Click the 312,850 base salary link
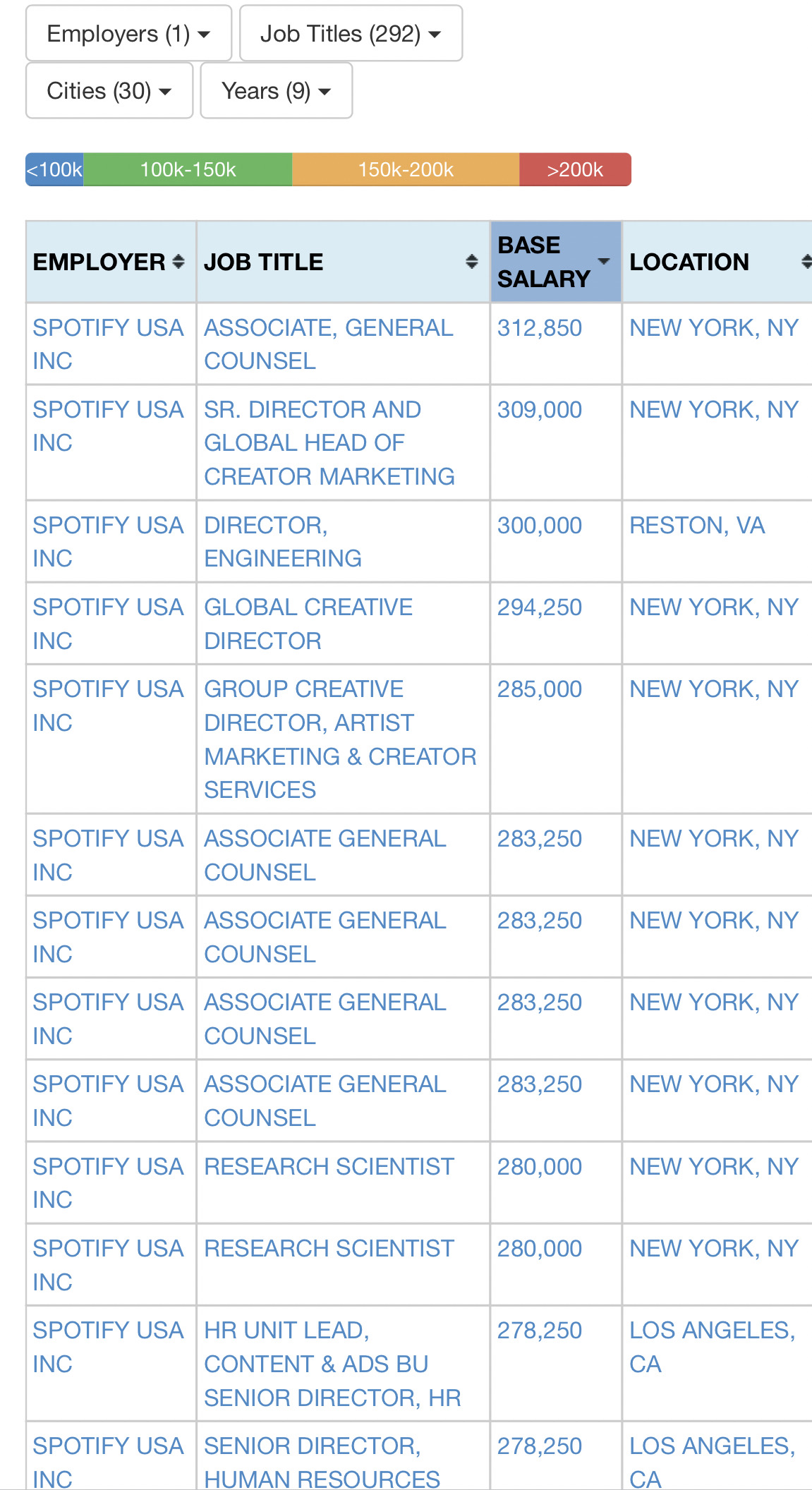Viewport: 812px width, 1490px height. pyautogui.click(x=539, y=328)
